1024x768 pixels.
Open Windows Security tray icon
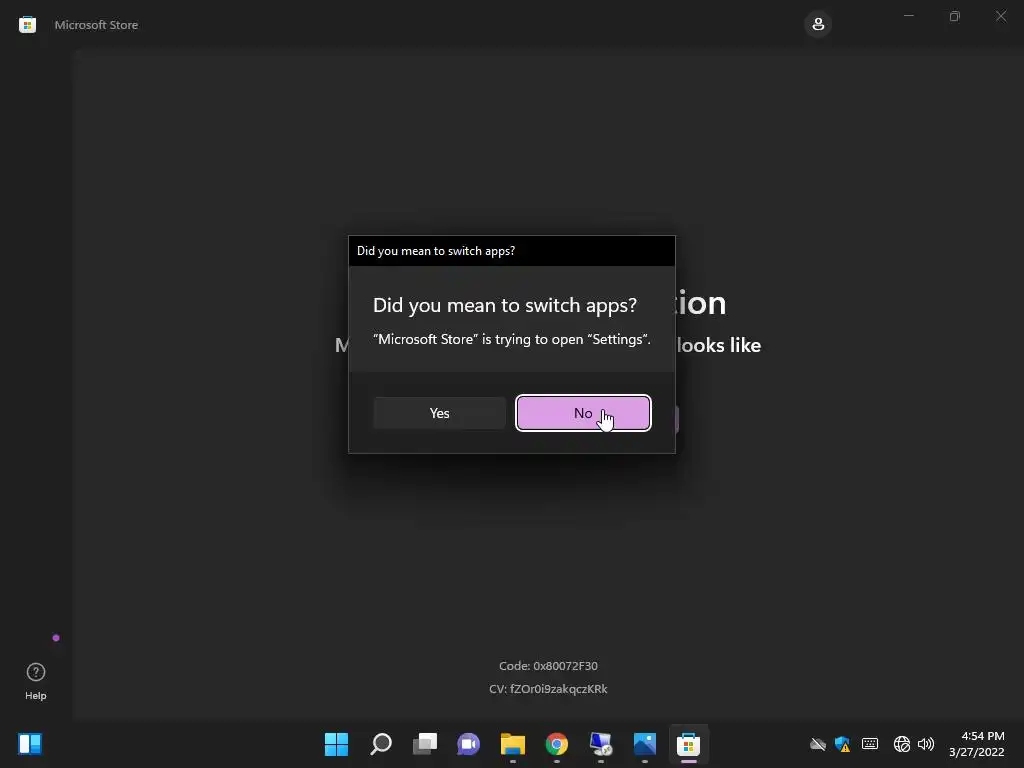842,744
